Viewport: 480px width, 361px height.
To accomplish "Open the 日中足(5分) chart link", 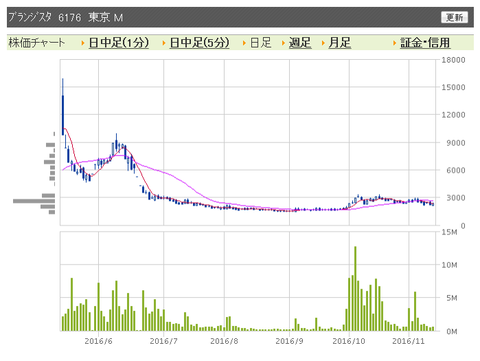I will pyautogui.click(x=199, y=43).
